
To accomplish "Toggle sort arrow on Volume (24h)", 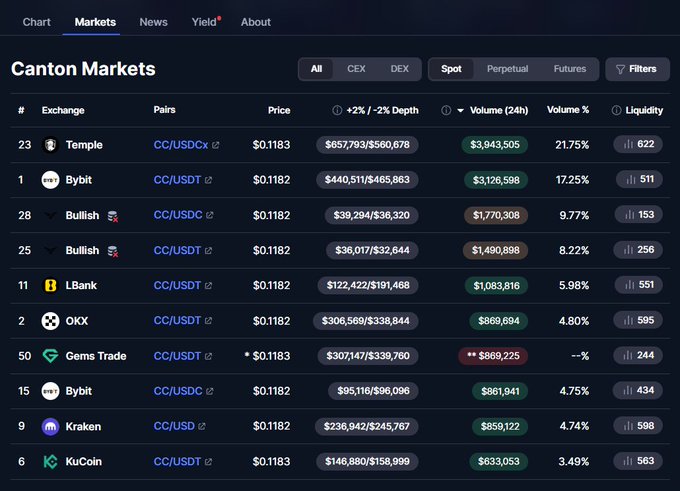I will tap(461, 111).
